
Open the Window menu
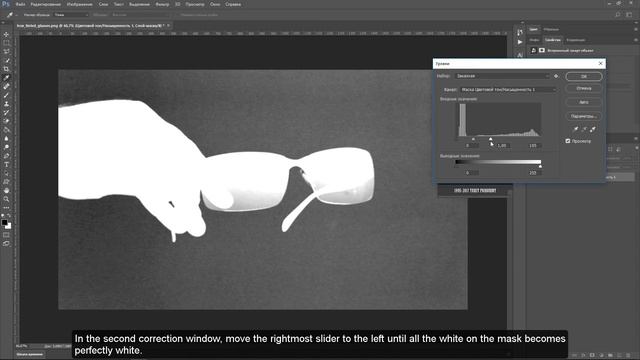click(x=215, y=4)
